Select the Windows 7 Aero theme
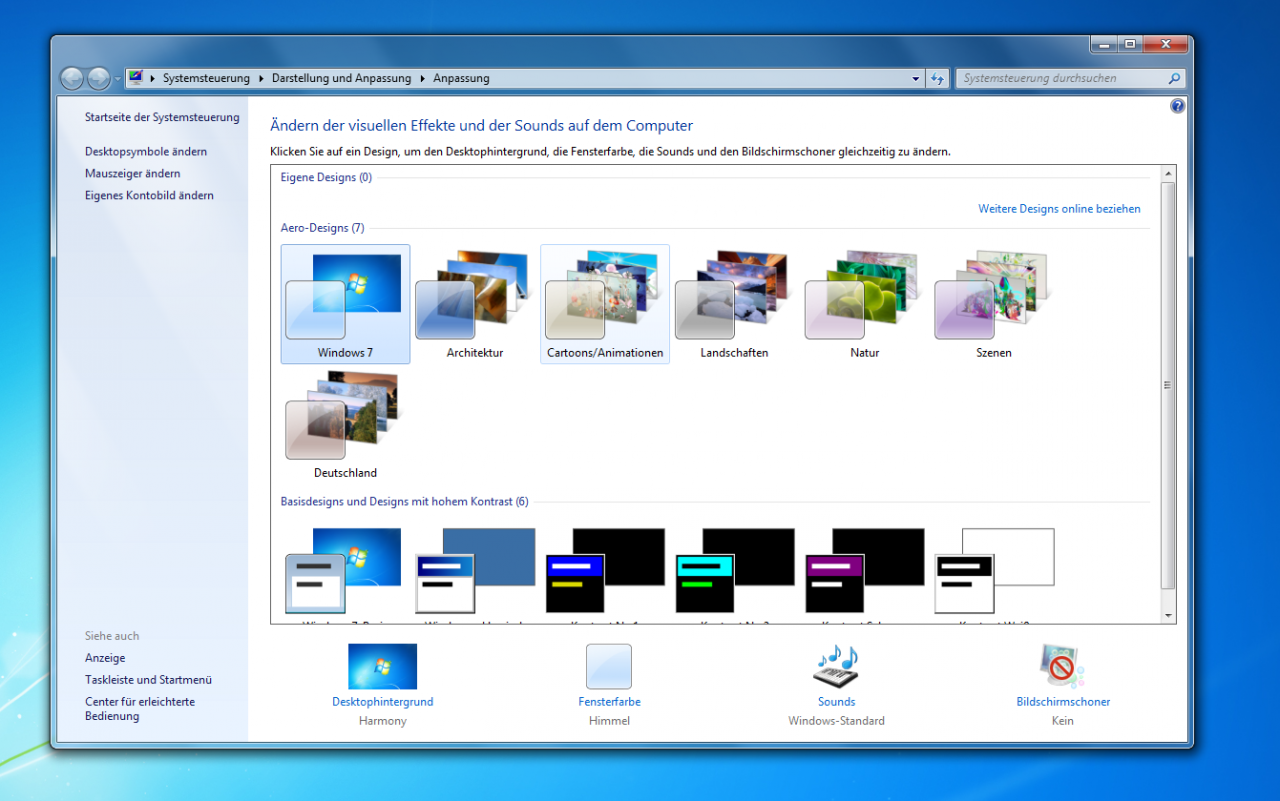Screen dimensions: 1280x801 point(345,304)
